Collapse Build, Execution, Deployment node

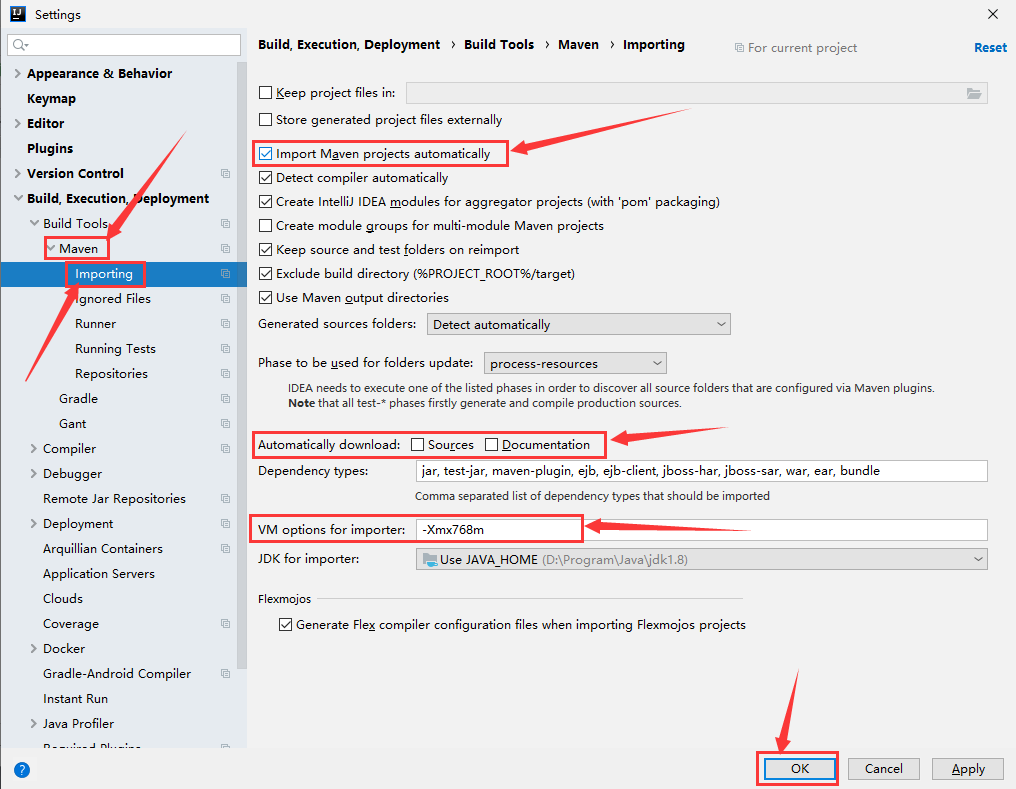click(18, 198)
